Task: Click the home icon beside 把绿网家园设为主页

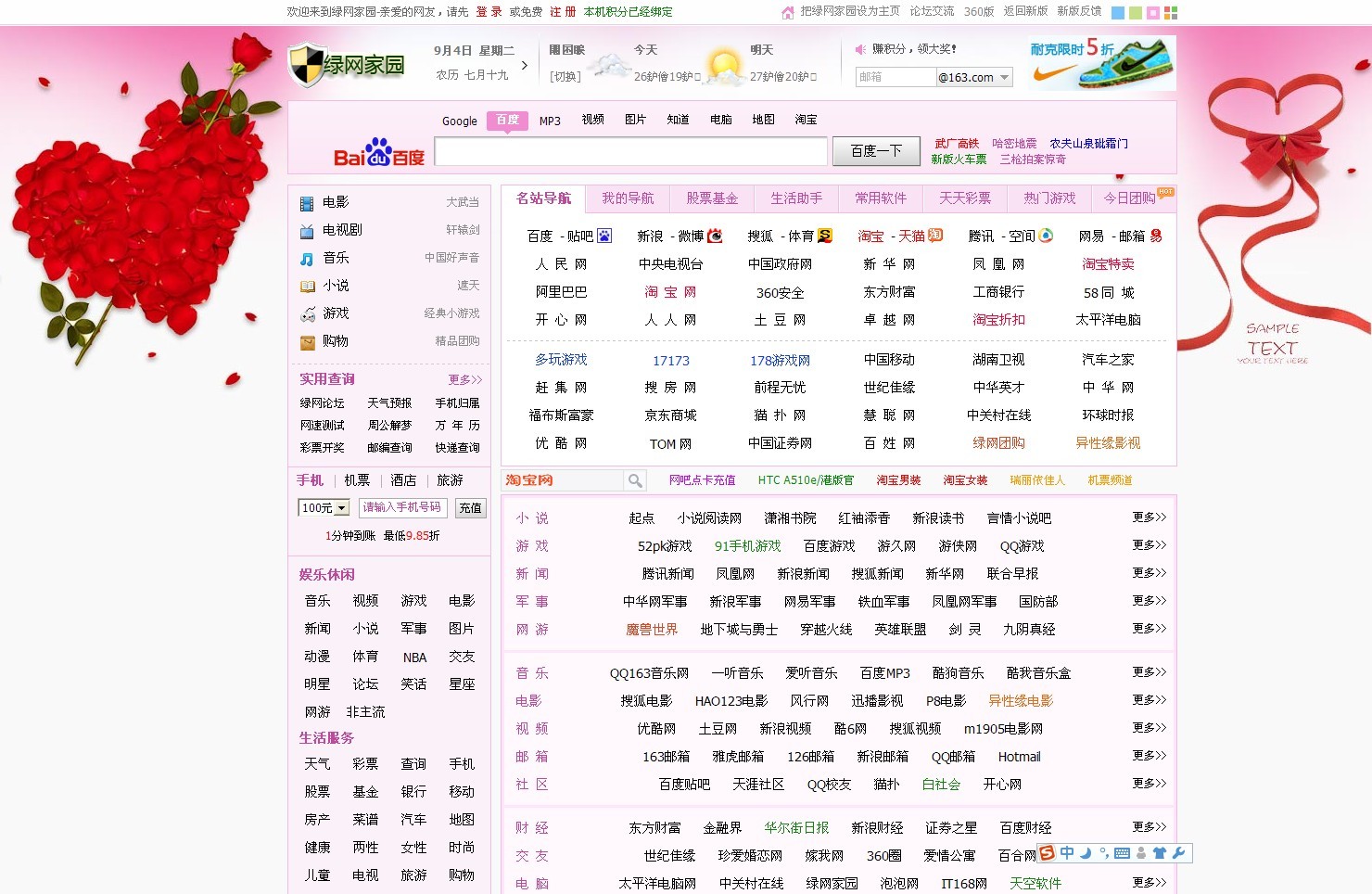Action: pyautogui.click(x=788, y=12)
